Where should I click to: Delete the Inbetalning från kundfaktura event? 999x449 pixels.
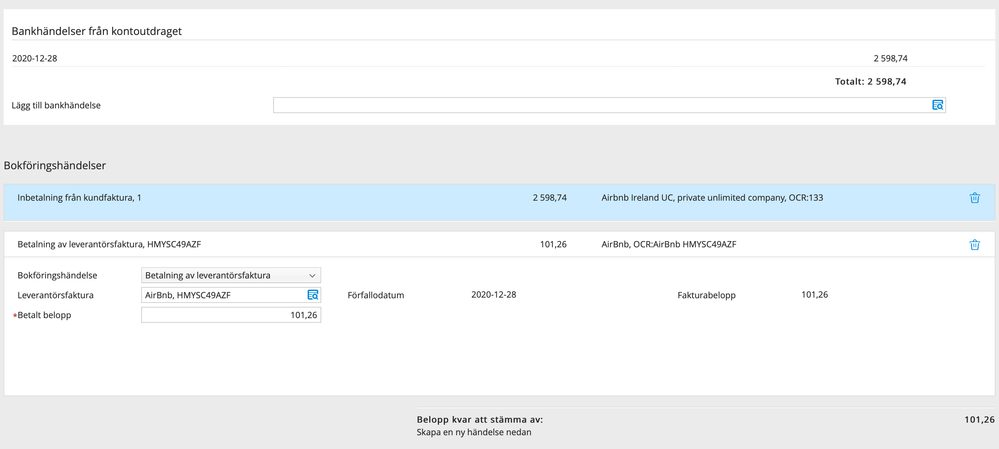(974, 198)
